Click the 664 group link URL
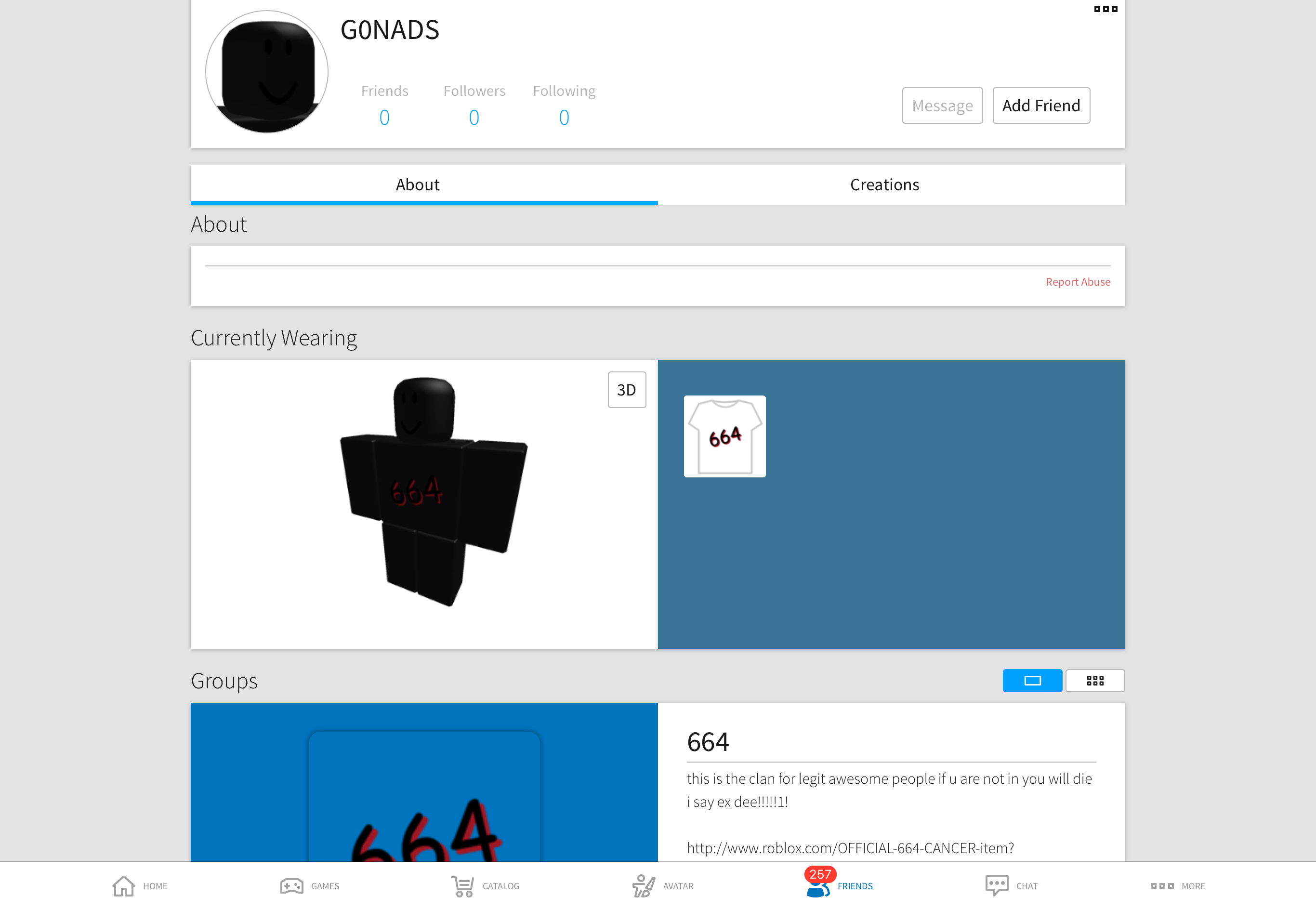 855,848
